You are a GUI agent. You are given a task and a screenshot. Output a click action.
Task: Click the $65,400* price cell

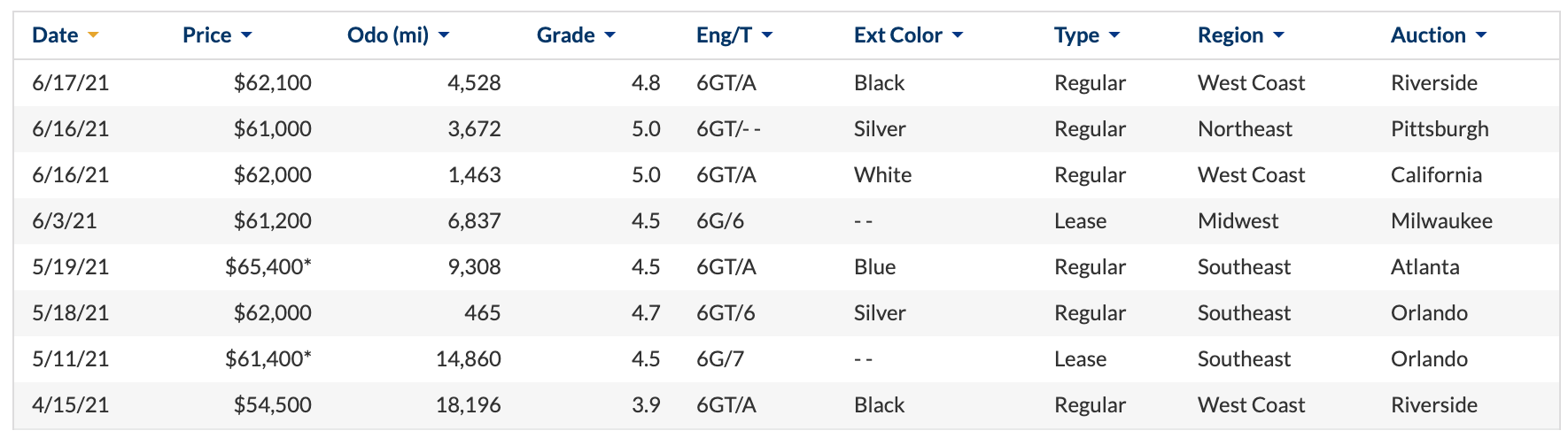(x=268, y=267)
